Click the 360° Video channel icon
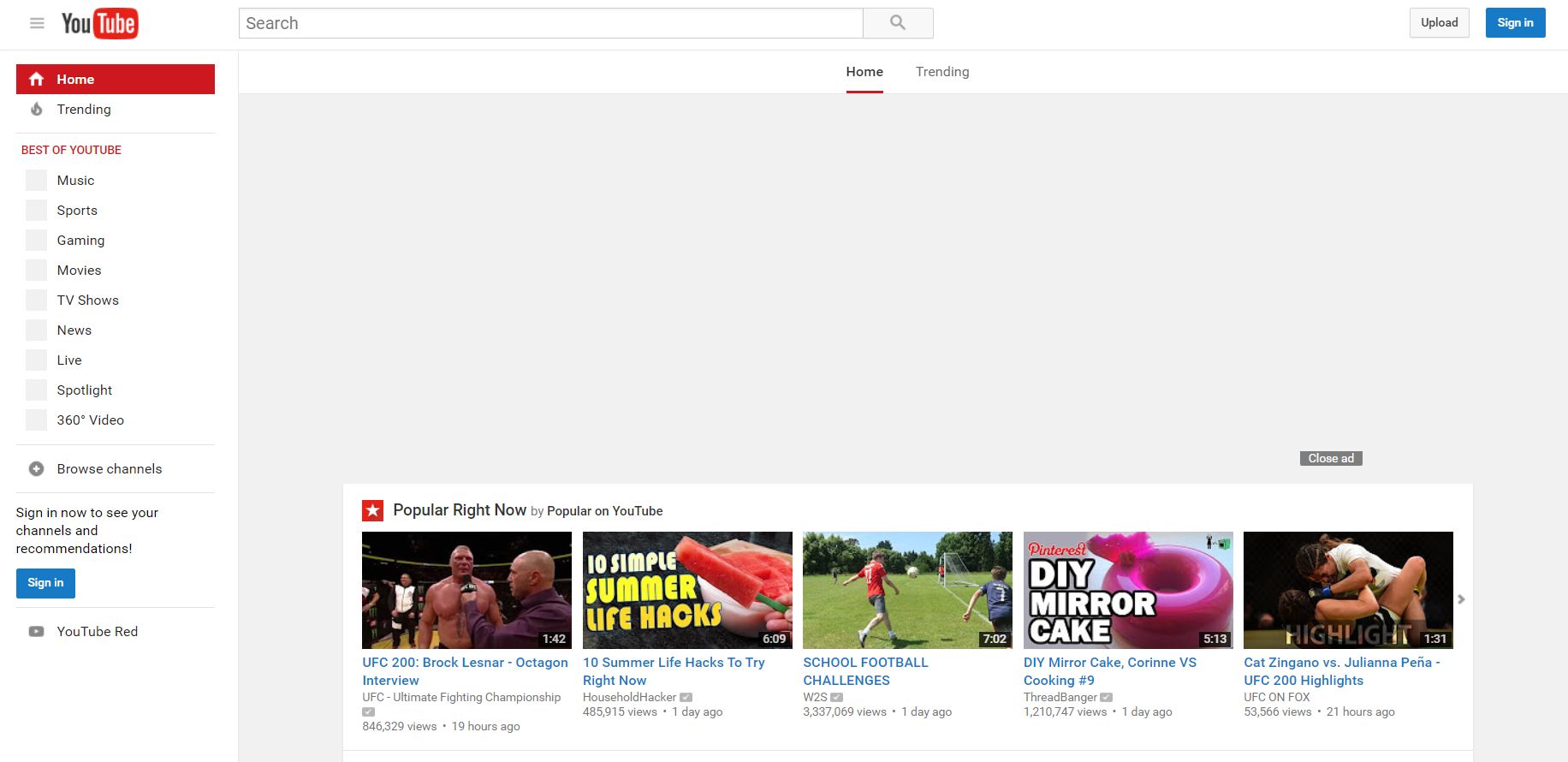Image resolution: width=1568 pixels, height=762 pixels. coord(36,420)
